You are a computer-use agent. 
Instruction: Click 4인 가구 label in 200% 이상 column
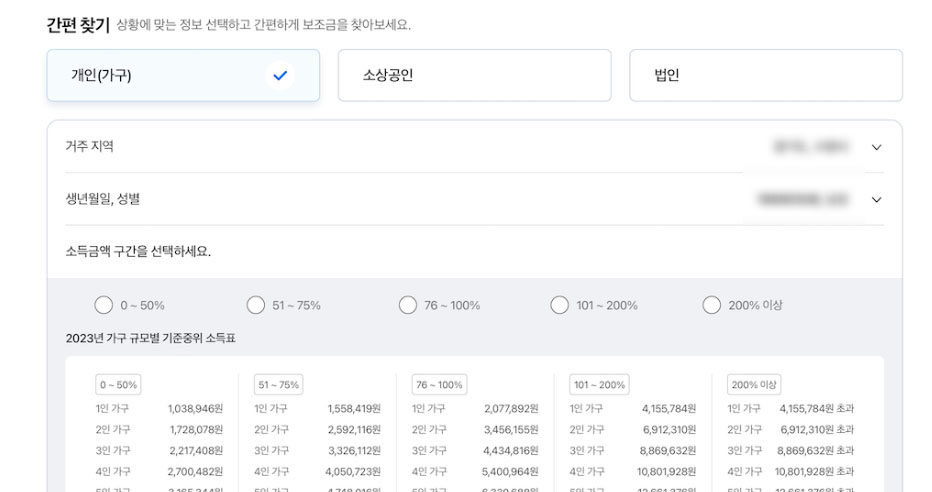(x=744, y=471)
